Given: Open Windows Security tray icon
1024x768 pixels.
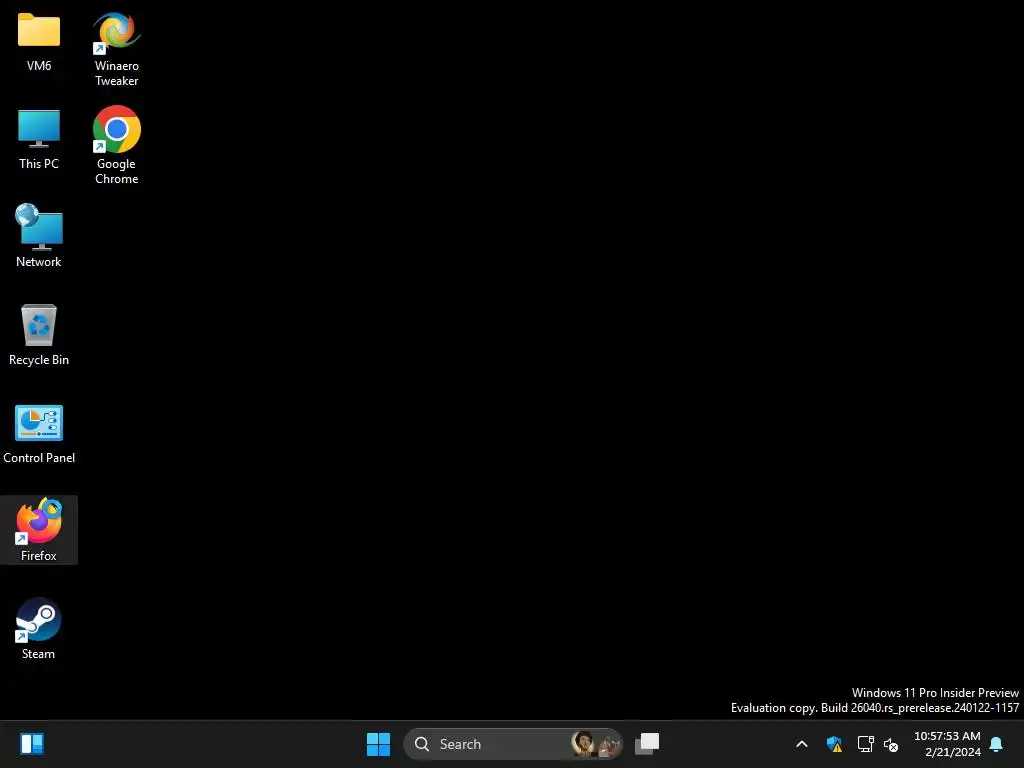Looking at the screenshot, I should 834,744.
